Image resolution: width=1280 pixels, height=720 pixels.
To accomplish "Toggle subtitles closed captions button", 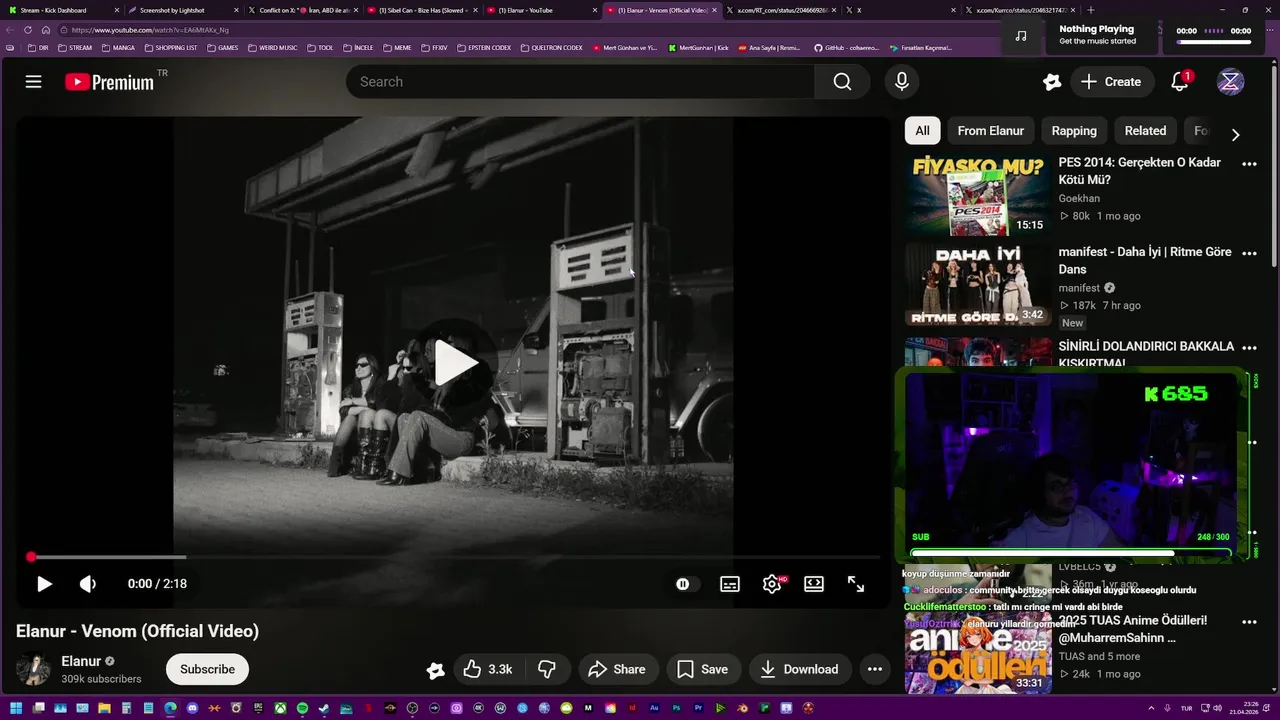I will click(730, 584).
